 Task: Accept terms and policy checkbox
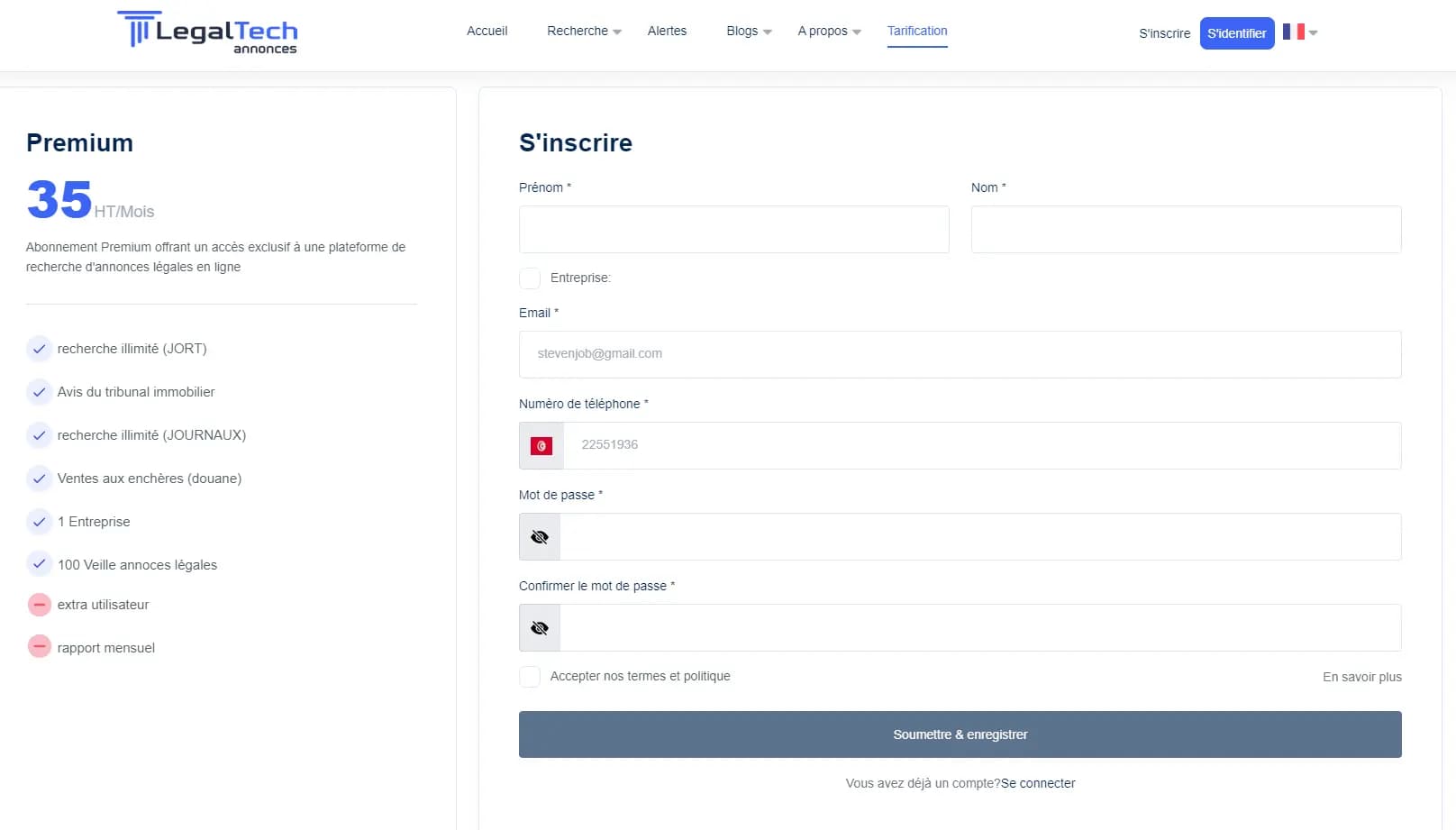click(530, 677)
